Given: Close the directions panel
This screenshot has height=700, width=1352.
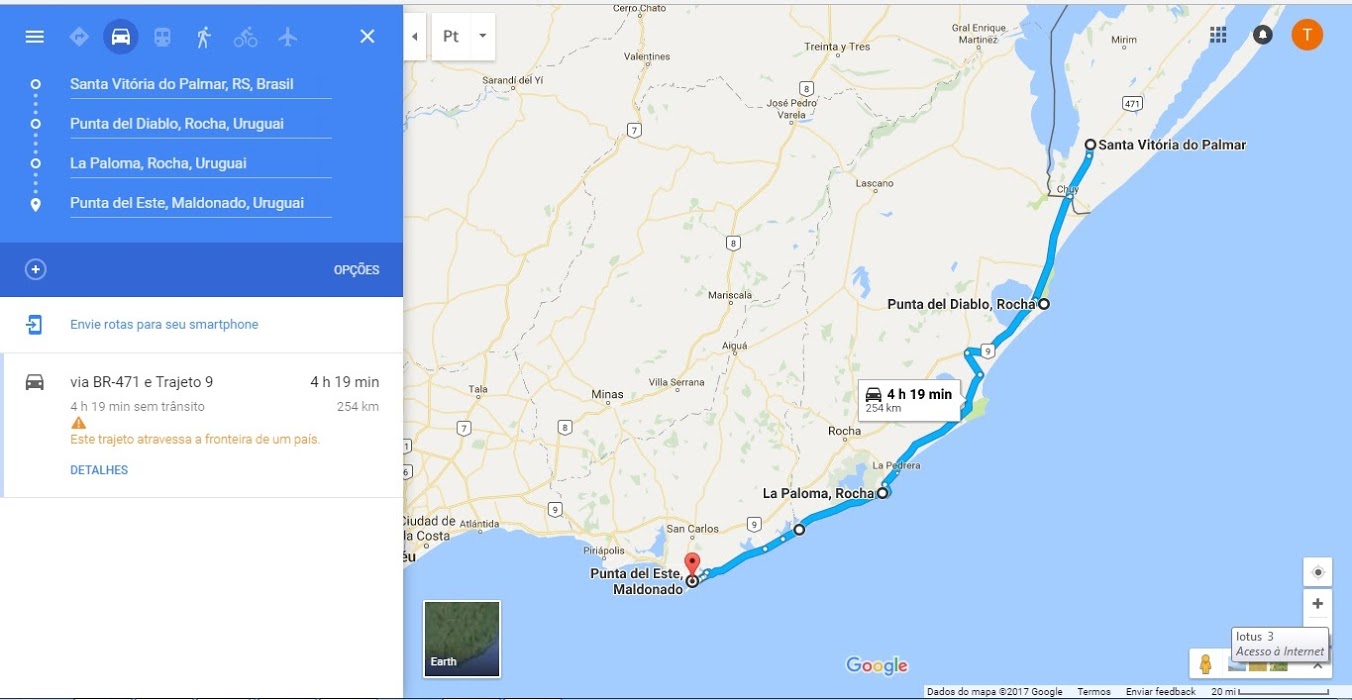Looking at the screenshot, I should click(367, 37).
